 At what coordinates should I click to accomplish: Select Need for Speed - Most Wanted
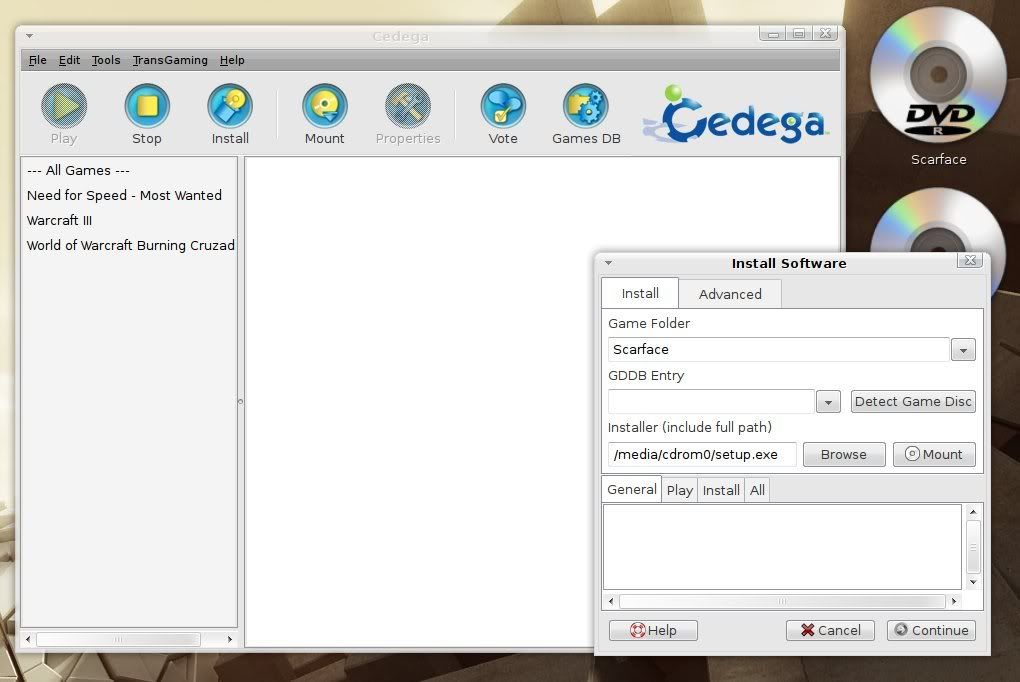tap(129, 195)
